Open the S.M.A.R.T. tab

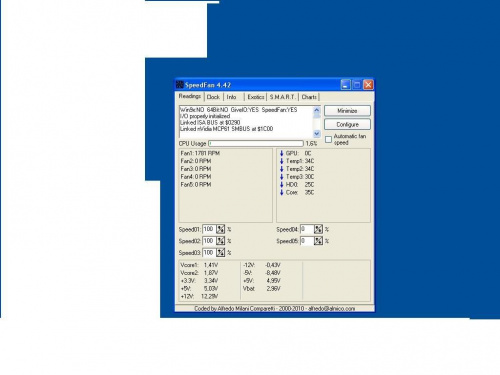[282, 97]
